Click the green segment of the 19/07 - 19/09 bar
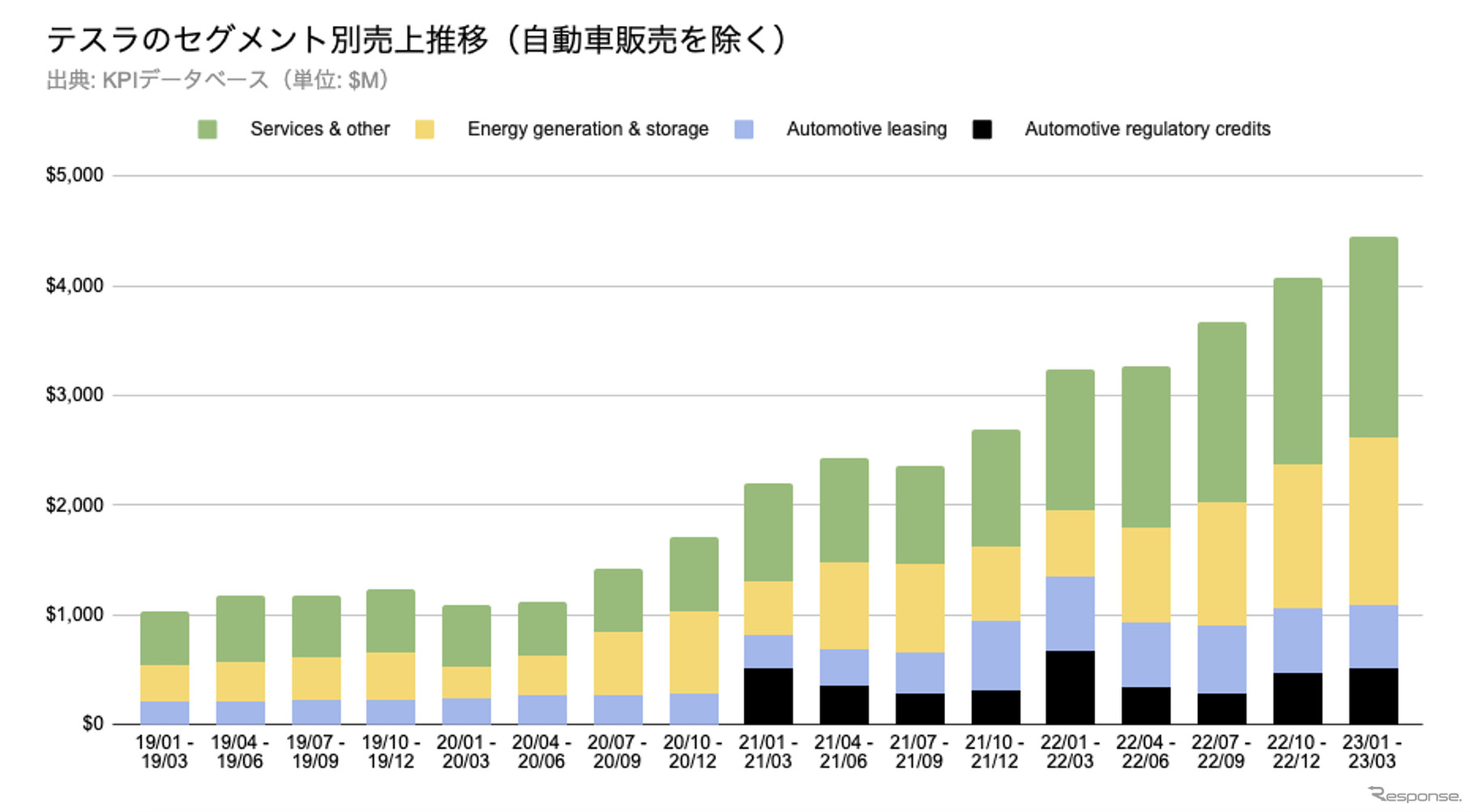Viewport: 1471px width, 812px height. 316,626
